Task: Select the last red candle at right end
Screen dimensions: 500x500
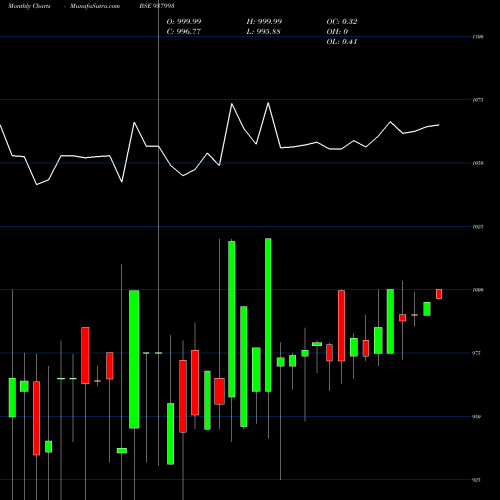Action: [x=439, y=294]
